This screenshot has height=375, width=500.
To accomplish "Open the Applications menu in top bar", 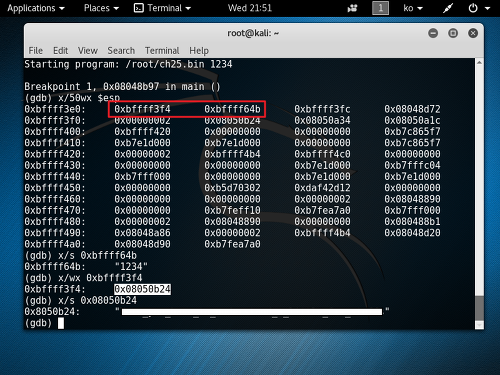I will click(36, 8).
